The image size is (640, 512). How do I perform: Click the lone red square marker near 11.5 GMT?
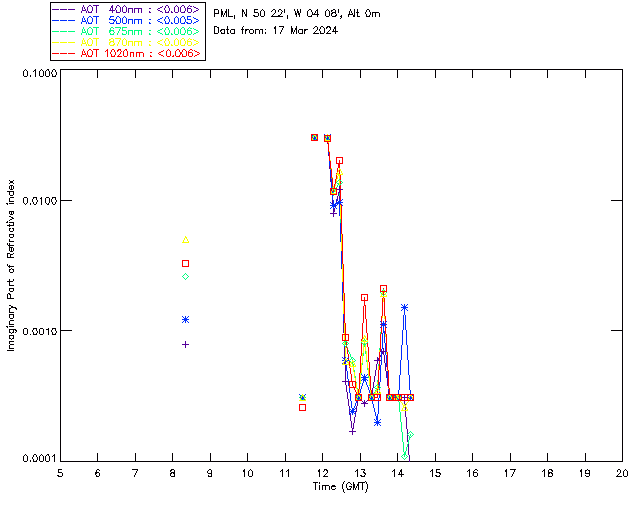(302, 407)
